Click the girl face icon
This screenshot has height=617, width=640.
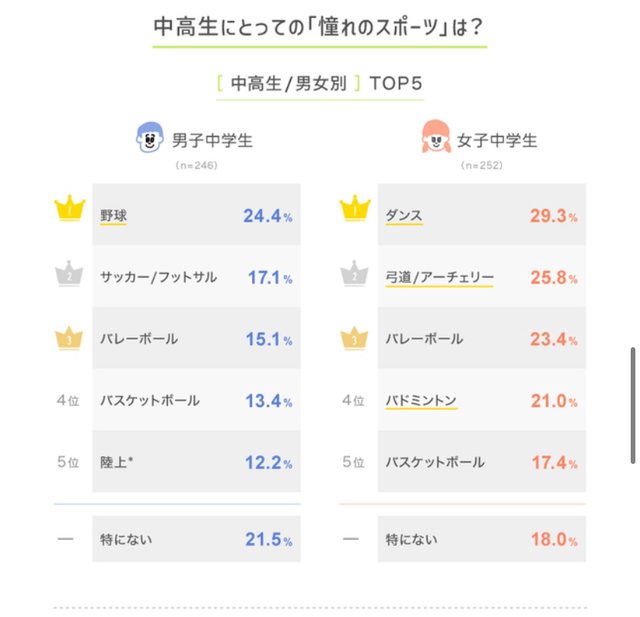pos(435,140)
